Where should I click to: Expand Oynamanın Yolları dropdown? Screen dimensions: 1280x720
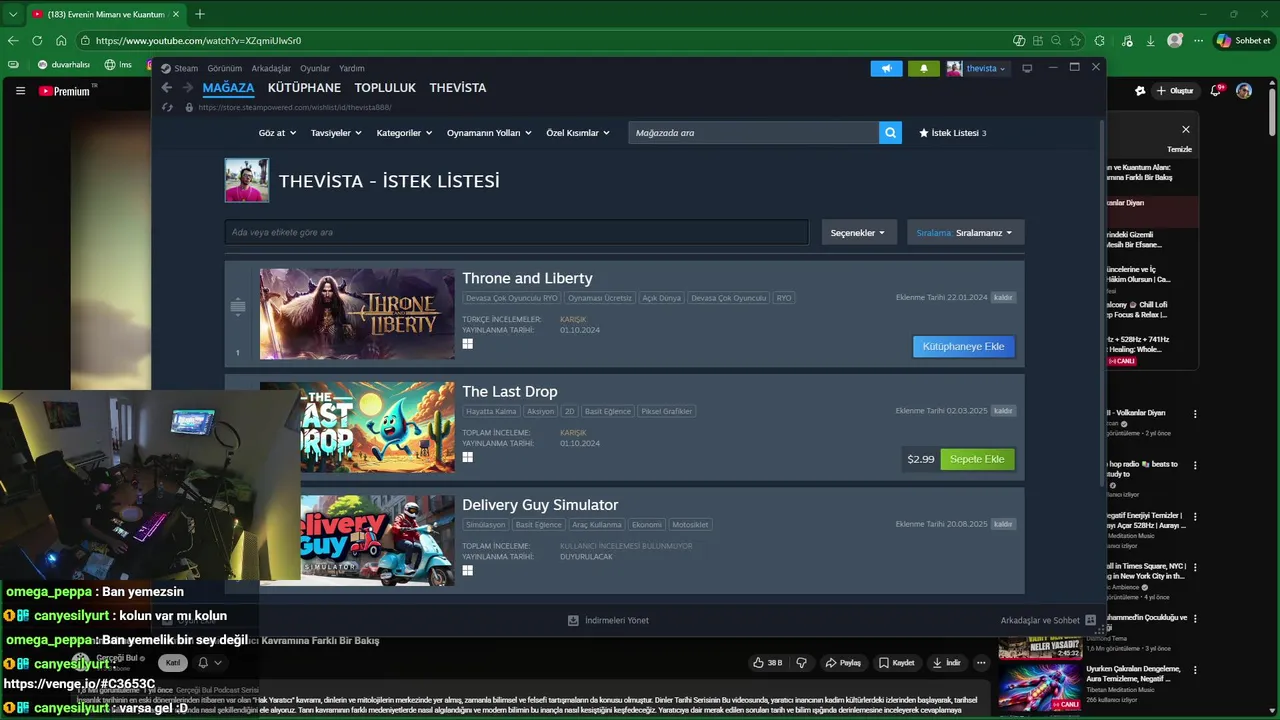coord(489,133)
